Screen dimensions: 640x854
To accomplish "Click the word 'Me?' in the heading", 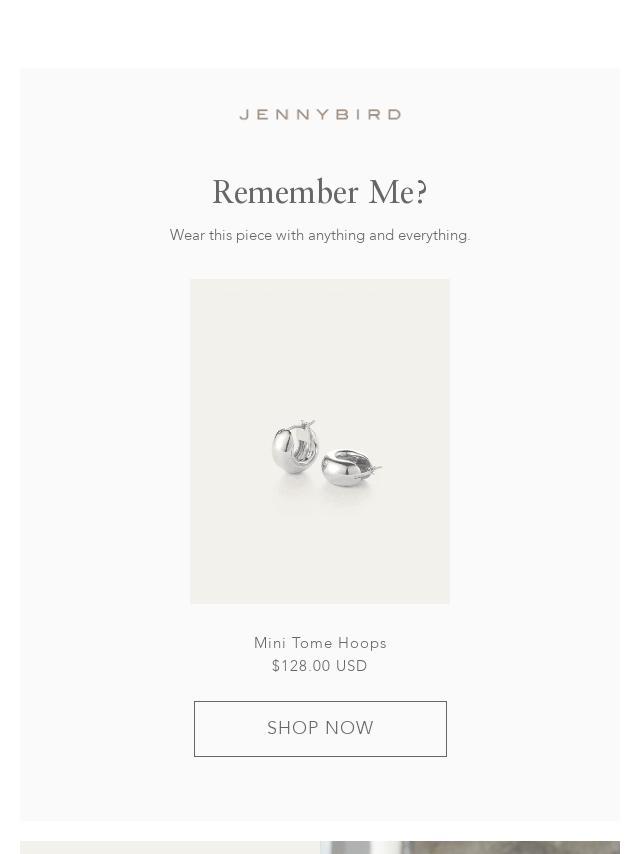I will point(398,192).
